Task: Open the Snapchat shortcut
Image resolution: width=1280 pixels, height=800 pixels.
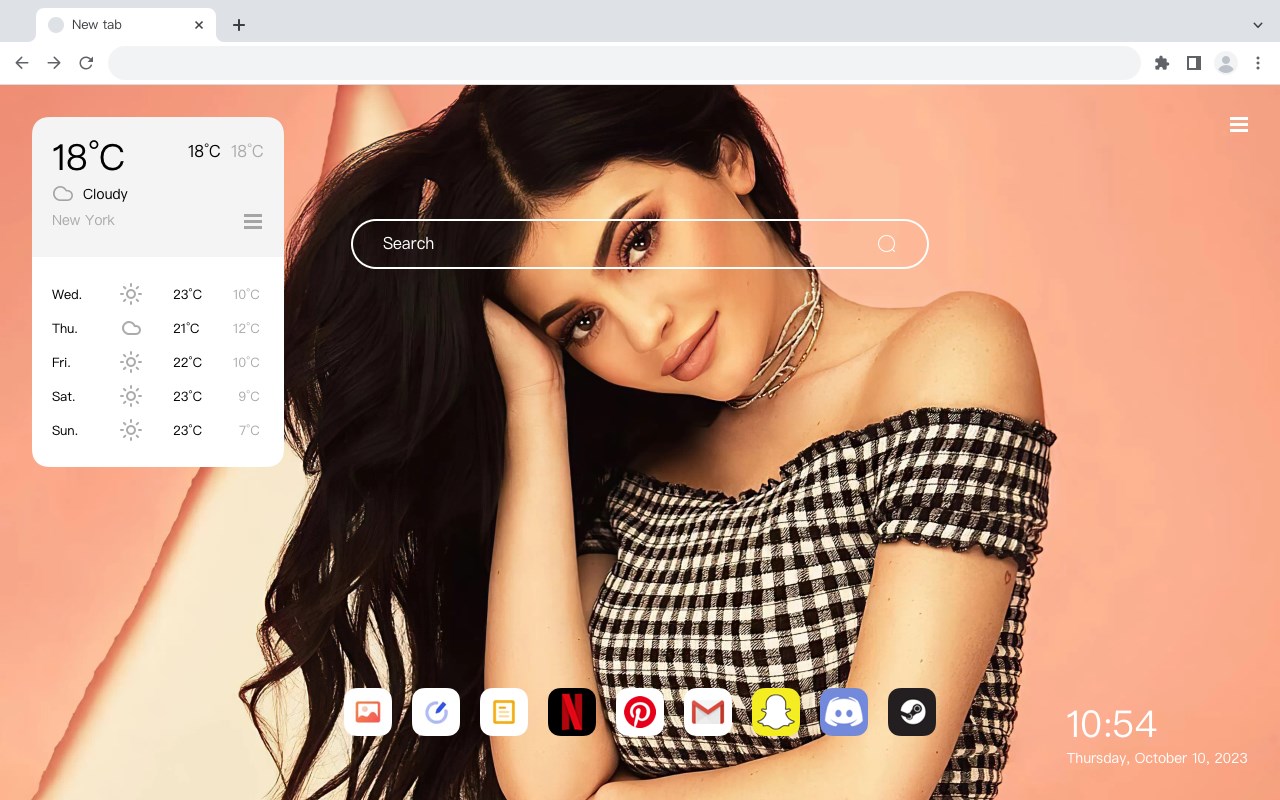Action: point(776,712)
